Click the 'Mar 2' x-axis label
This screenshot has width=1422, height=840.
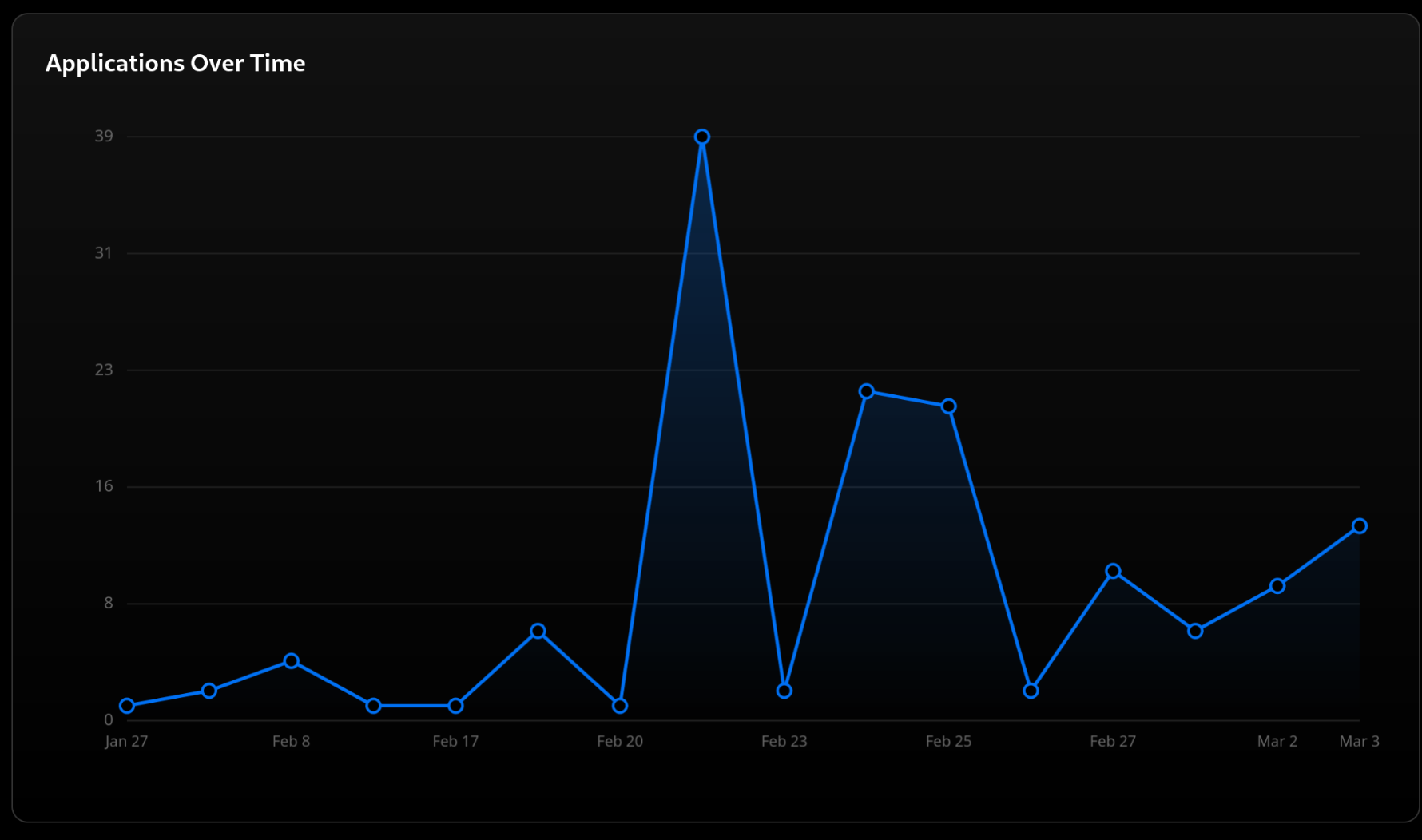pyautogui.click(x=1277, y=742)
